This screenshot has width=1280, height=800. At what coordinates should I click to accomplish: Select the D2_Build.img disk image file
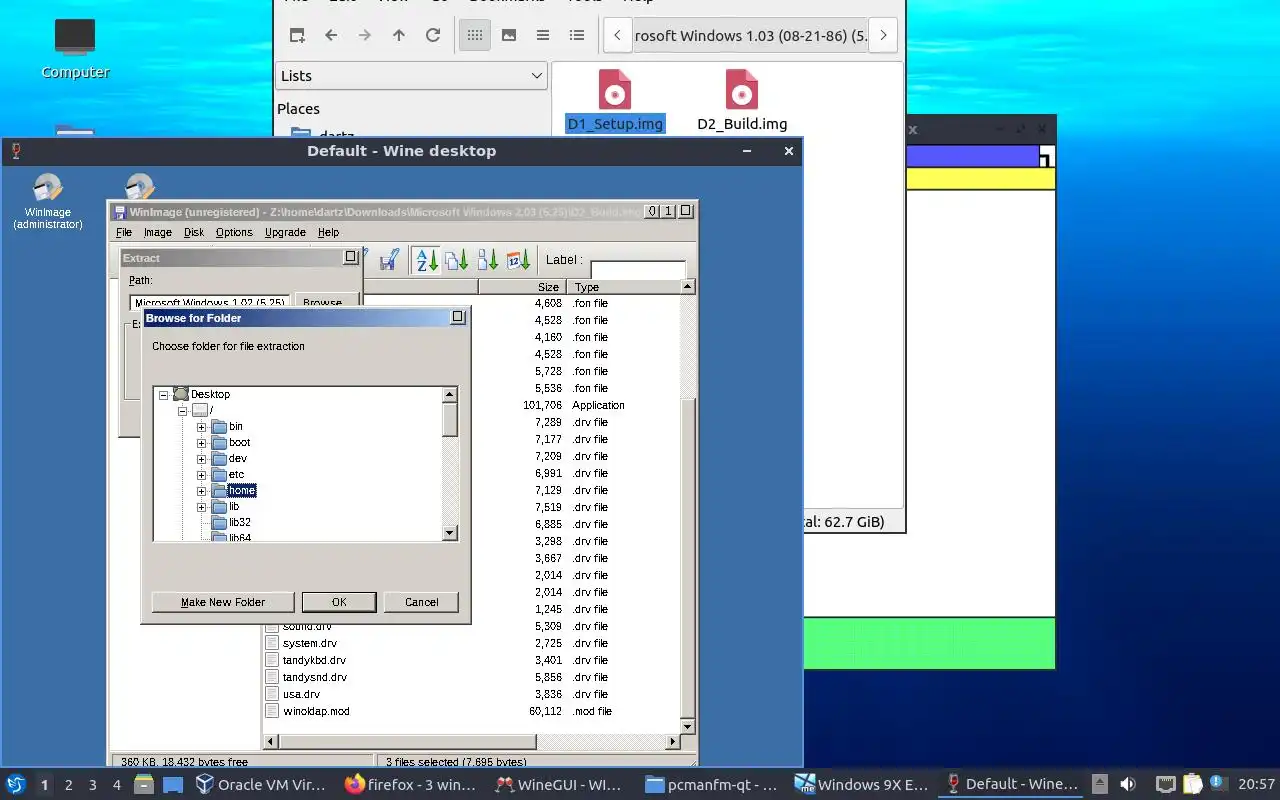(x=742, y=100)
